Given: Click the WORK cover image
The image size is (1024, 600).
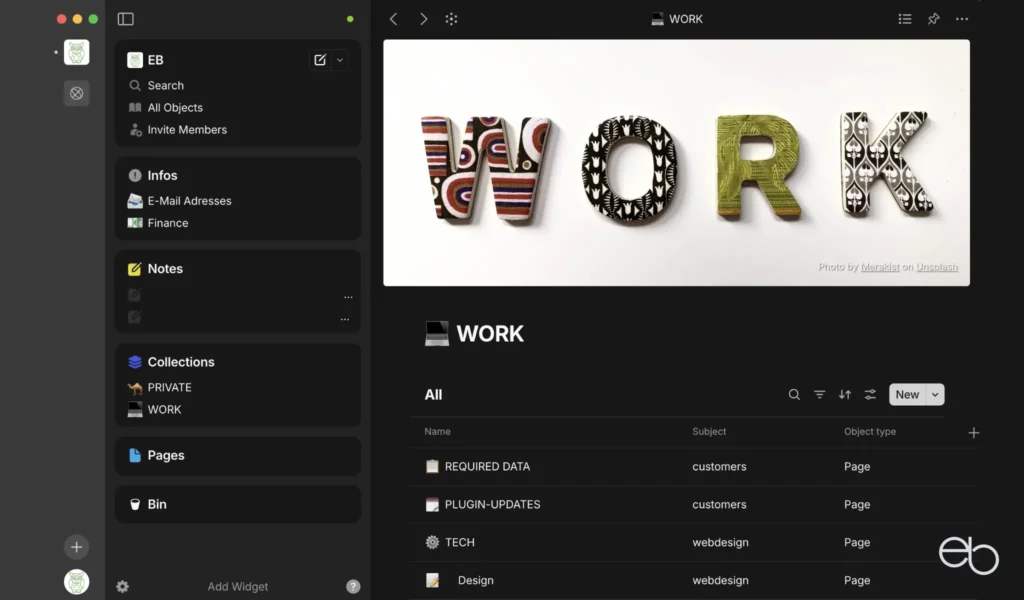Looking at the screenshot, I should [676, 163].
